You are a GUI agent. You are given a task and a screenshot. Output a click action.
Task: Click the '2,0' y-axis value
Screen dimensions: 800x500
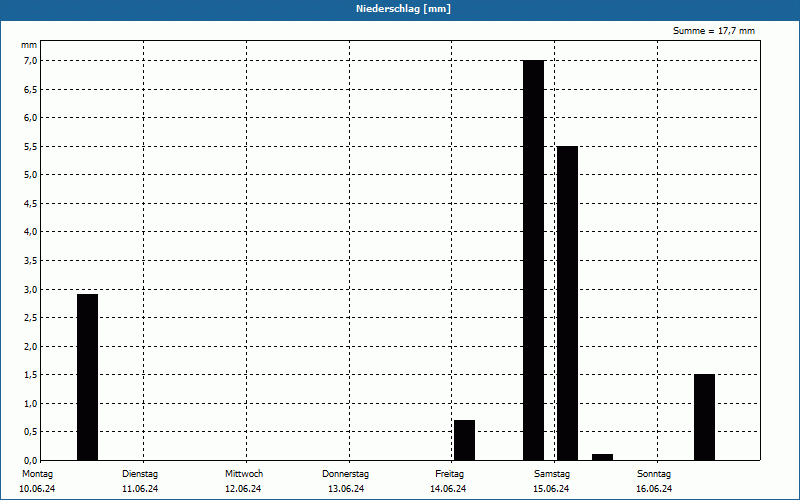pyautogui.click(x=31, y=346)
